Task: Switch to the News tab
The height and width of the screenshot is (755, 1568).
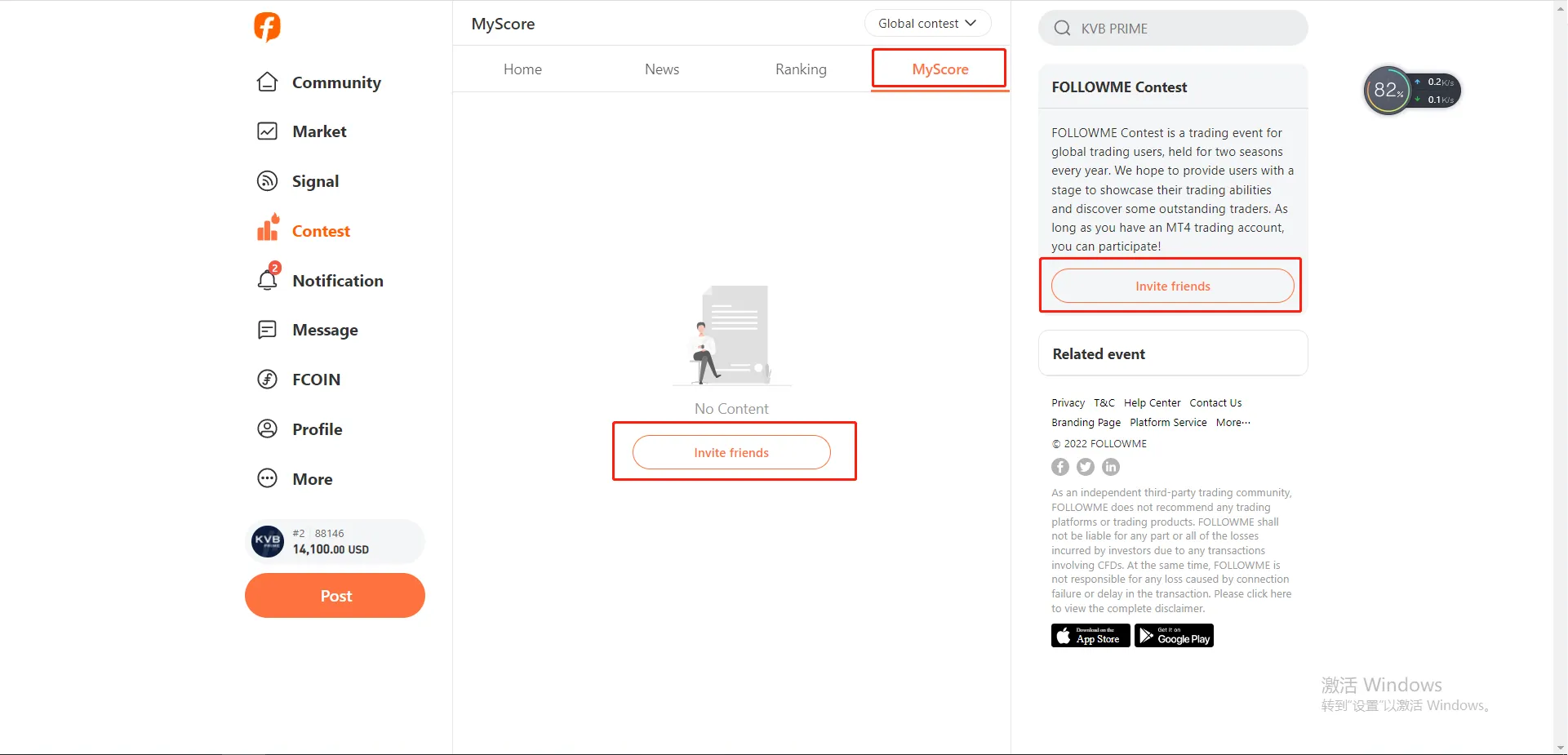Action: 662,69
